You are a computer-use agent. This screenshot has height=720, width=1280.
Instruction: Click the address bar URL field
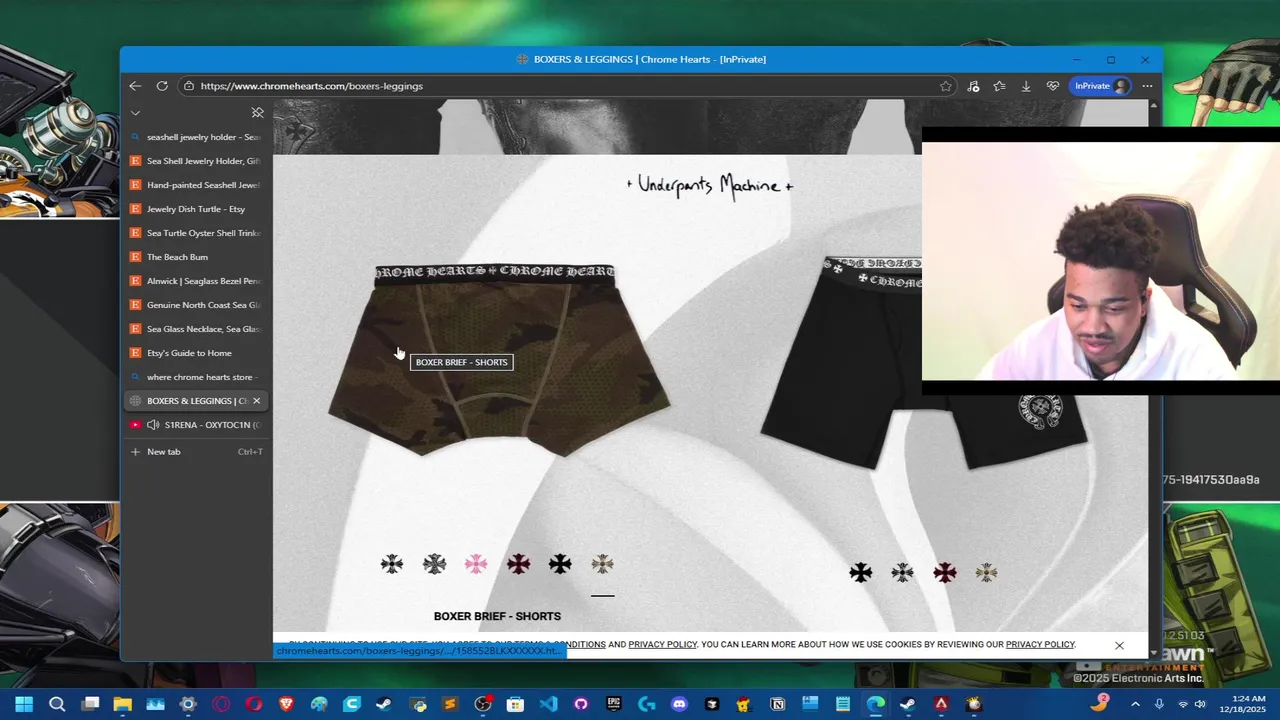[x=568, y=86]
